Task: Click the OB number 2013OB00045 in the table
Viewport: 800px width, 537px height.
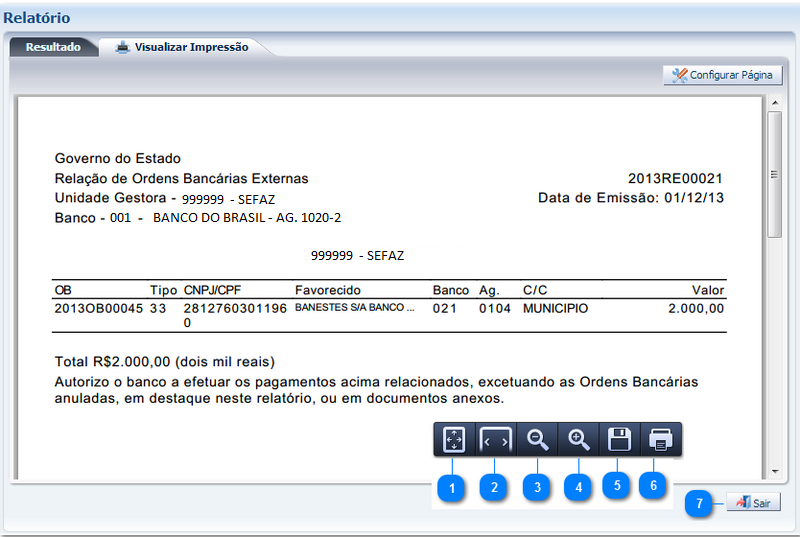Action: 99,309
